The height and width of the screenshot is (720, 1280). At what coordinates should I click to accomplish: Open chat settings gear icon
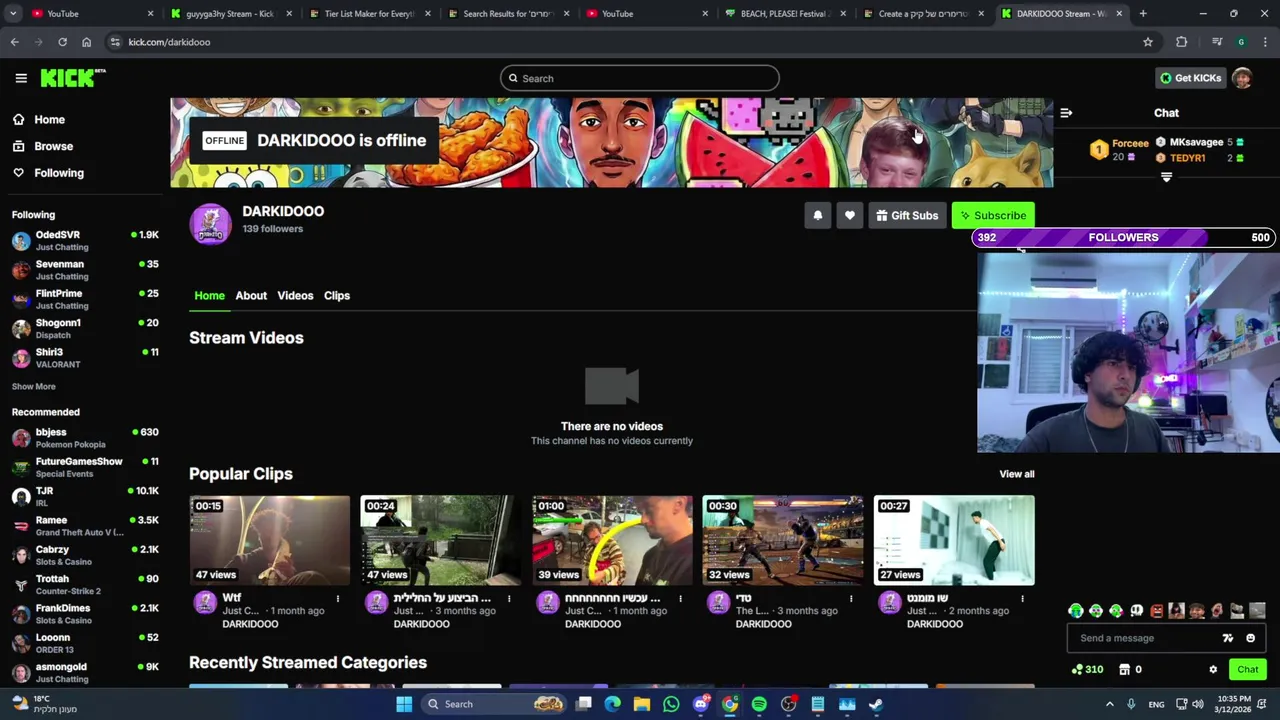click(1213, 670)
